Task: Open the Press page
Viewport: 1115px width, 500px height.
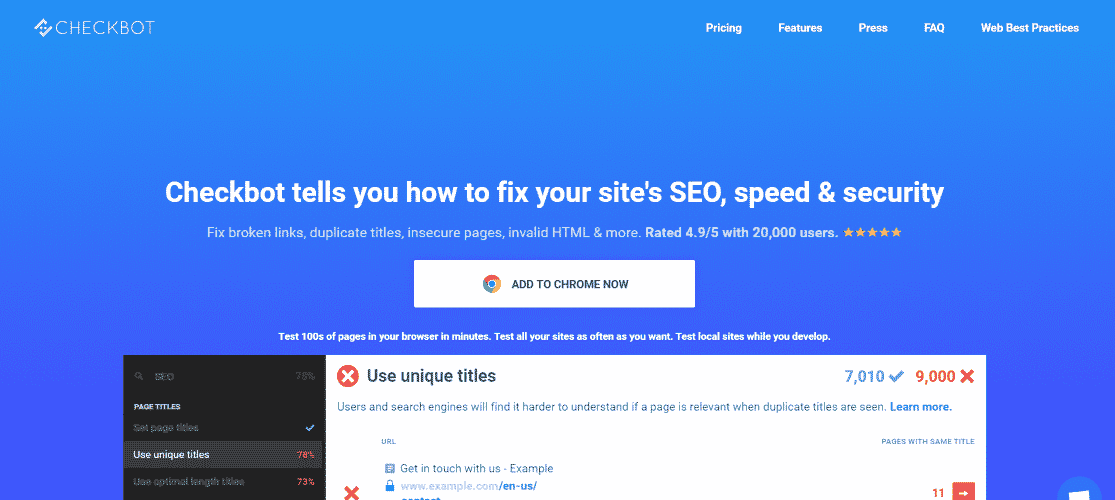Action: pos(873,28)
